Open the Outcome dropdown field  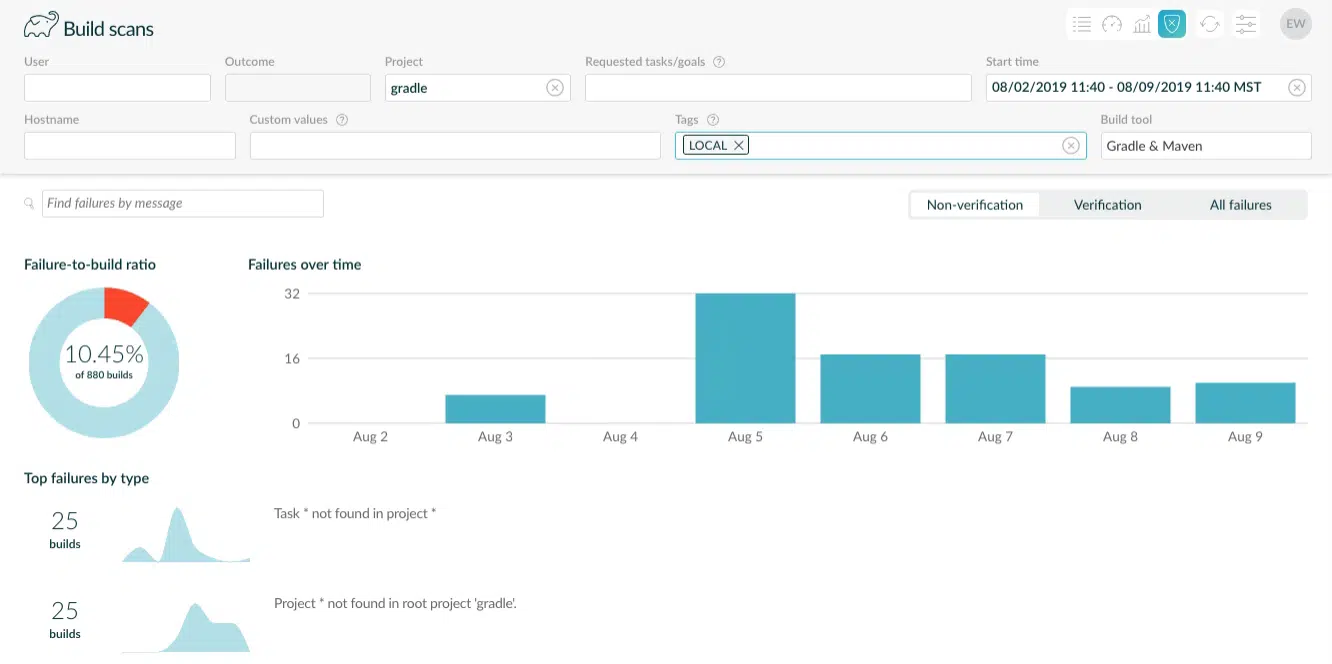[298, 88]
